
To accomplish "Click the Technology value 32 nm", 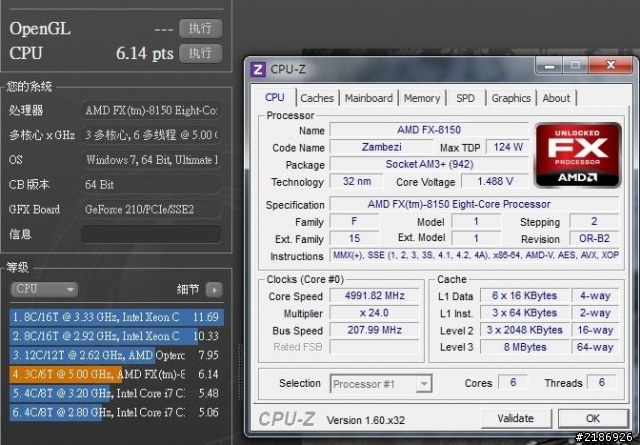I will click(357, 181).
